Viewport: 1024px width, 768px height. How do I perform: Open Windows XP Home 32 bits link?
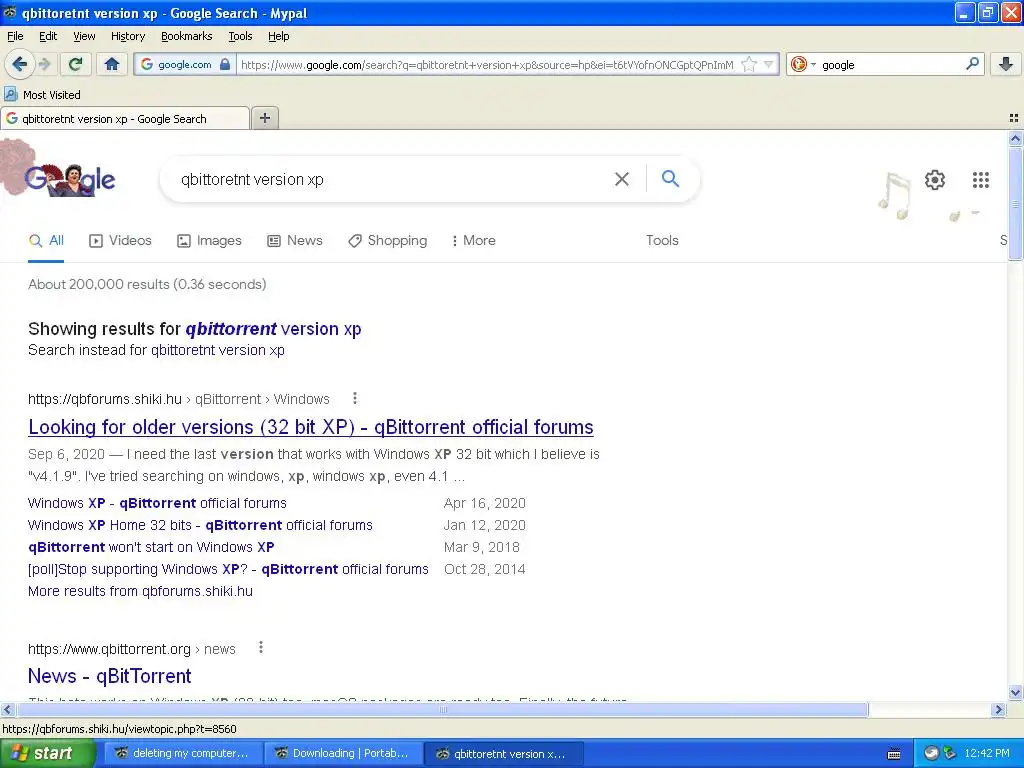pyautogui.click(x=200, y=525)
